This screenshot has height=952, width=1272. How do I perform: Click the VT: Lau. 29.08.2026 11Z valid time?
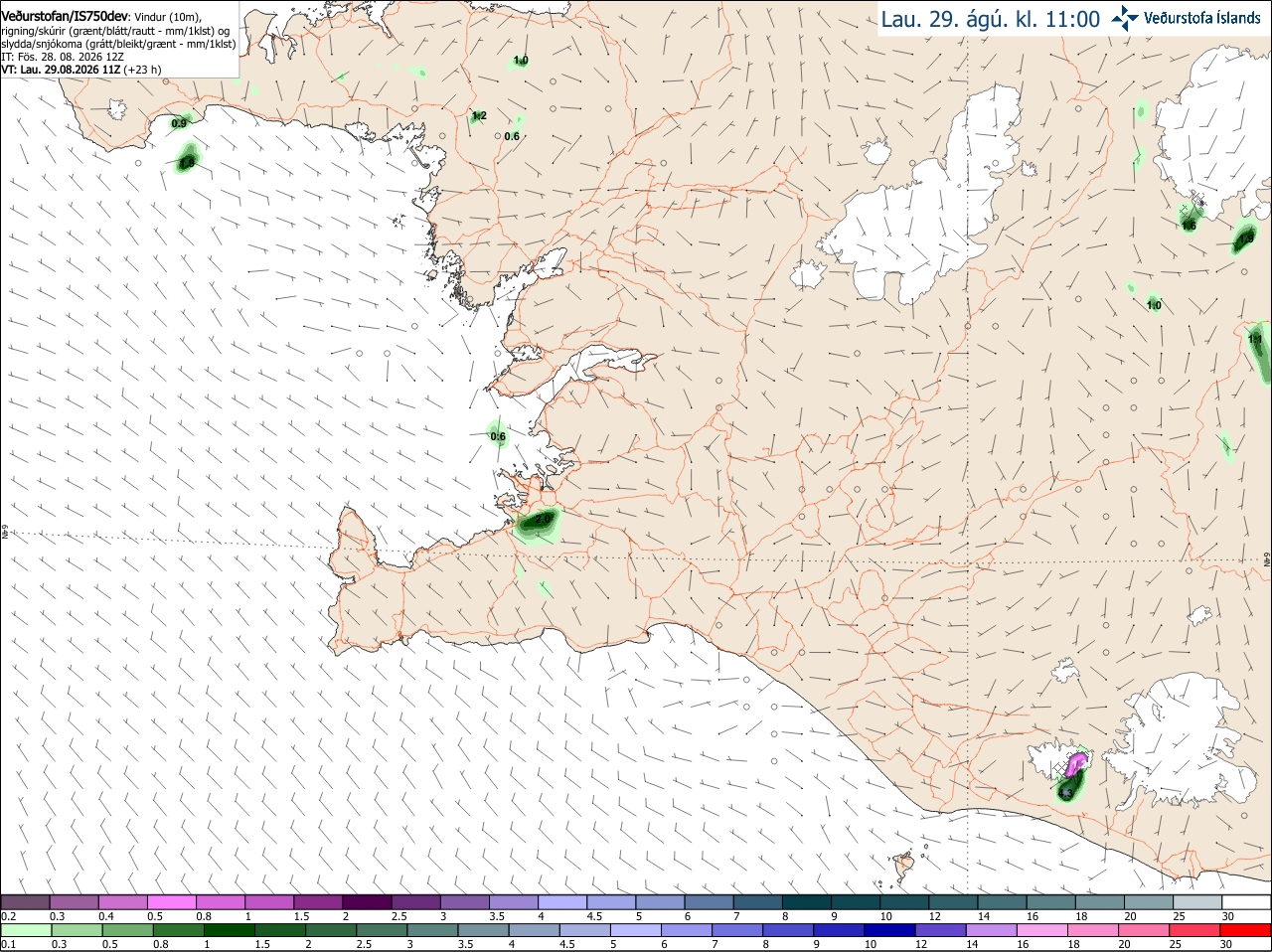pyautogui.click(x=61, y=70)
